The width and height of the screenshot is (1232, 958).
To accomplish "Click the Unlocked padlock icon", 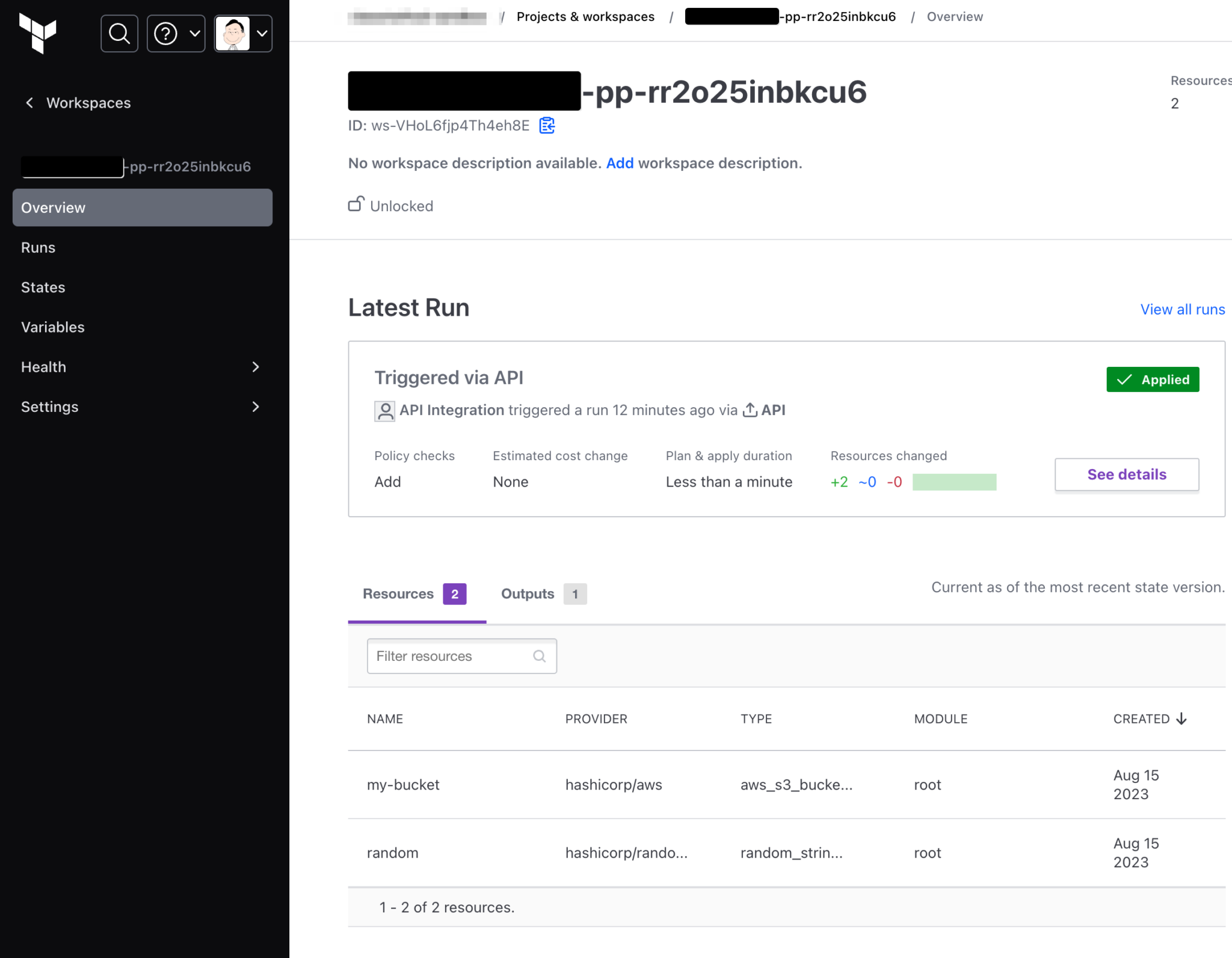I will 356,204.
